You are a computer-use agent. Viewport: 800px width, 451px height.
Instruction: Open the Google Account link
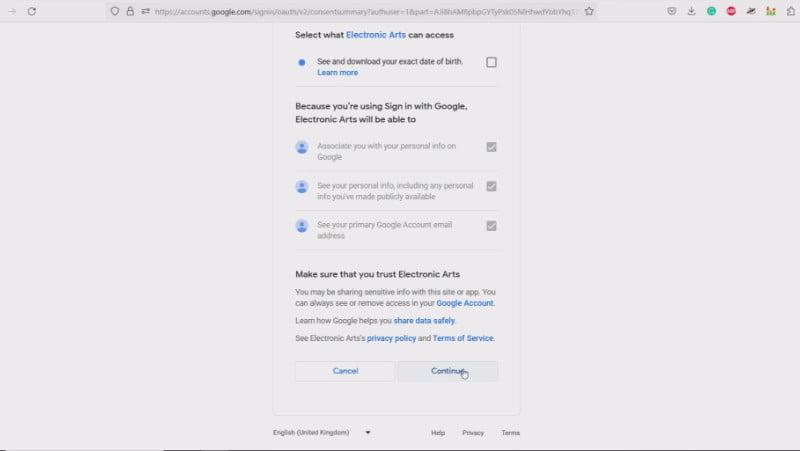click(x=465, y=303)
